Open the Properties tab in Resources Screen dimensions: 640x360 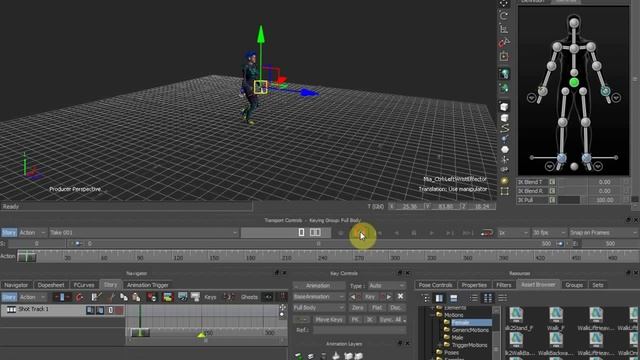pos(474,285)
